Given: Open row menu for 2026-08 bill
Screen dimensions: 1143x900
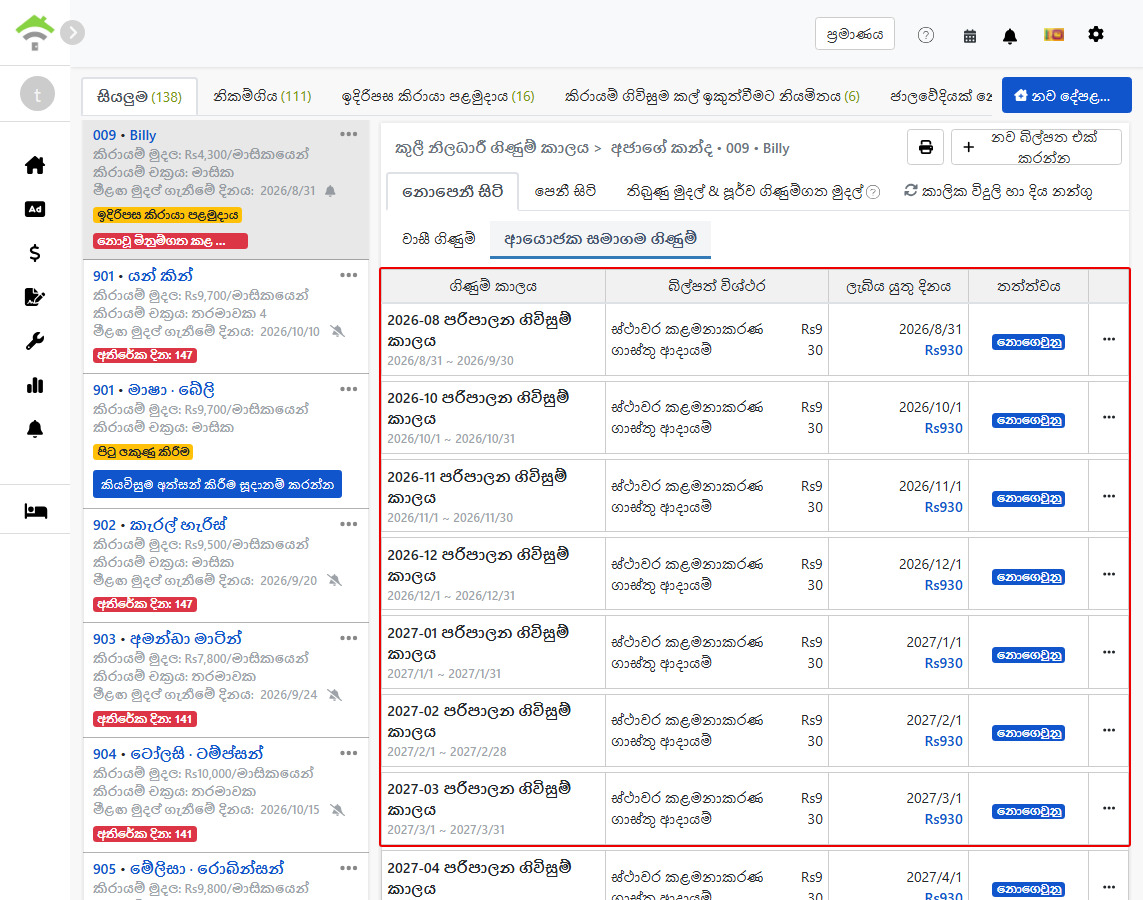Looking at the screenshot, I should coord(1109,339).
